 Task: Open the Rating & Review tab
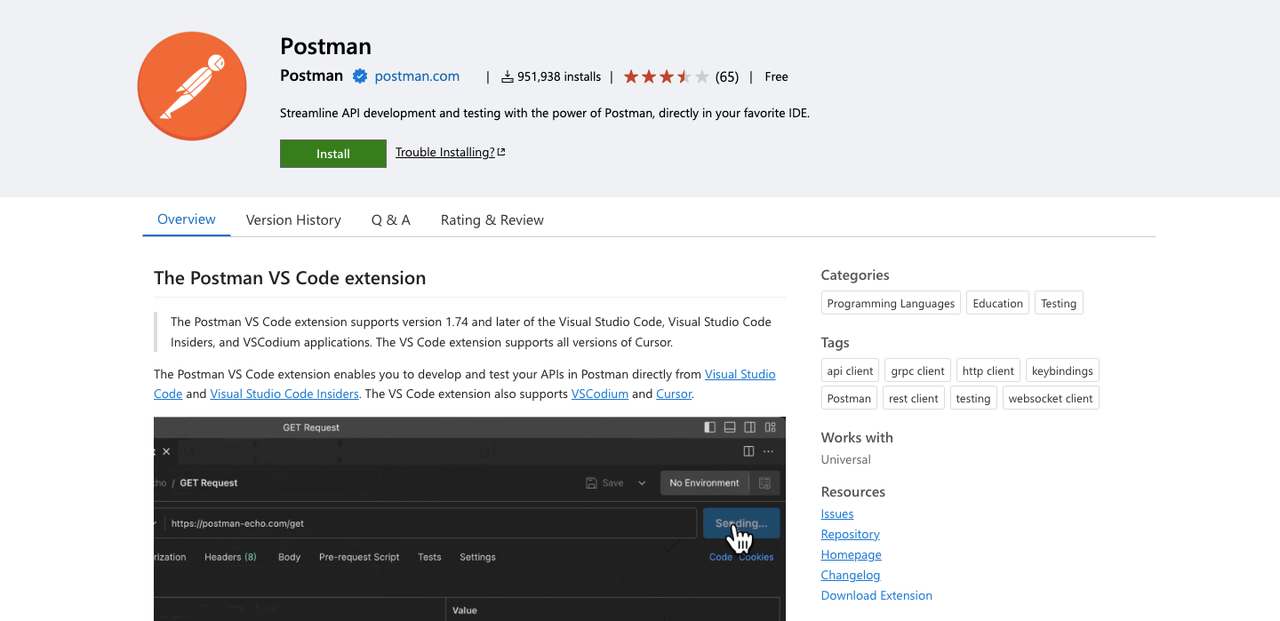tap(492, 220)
